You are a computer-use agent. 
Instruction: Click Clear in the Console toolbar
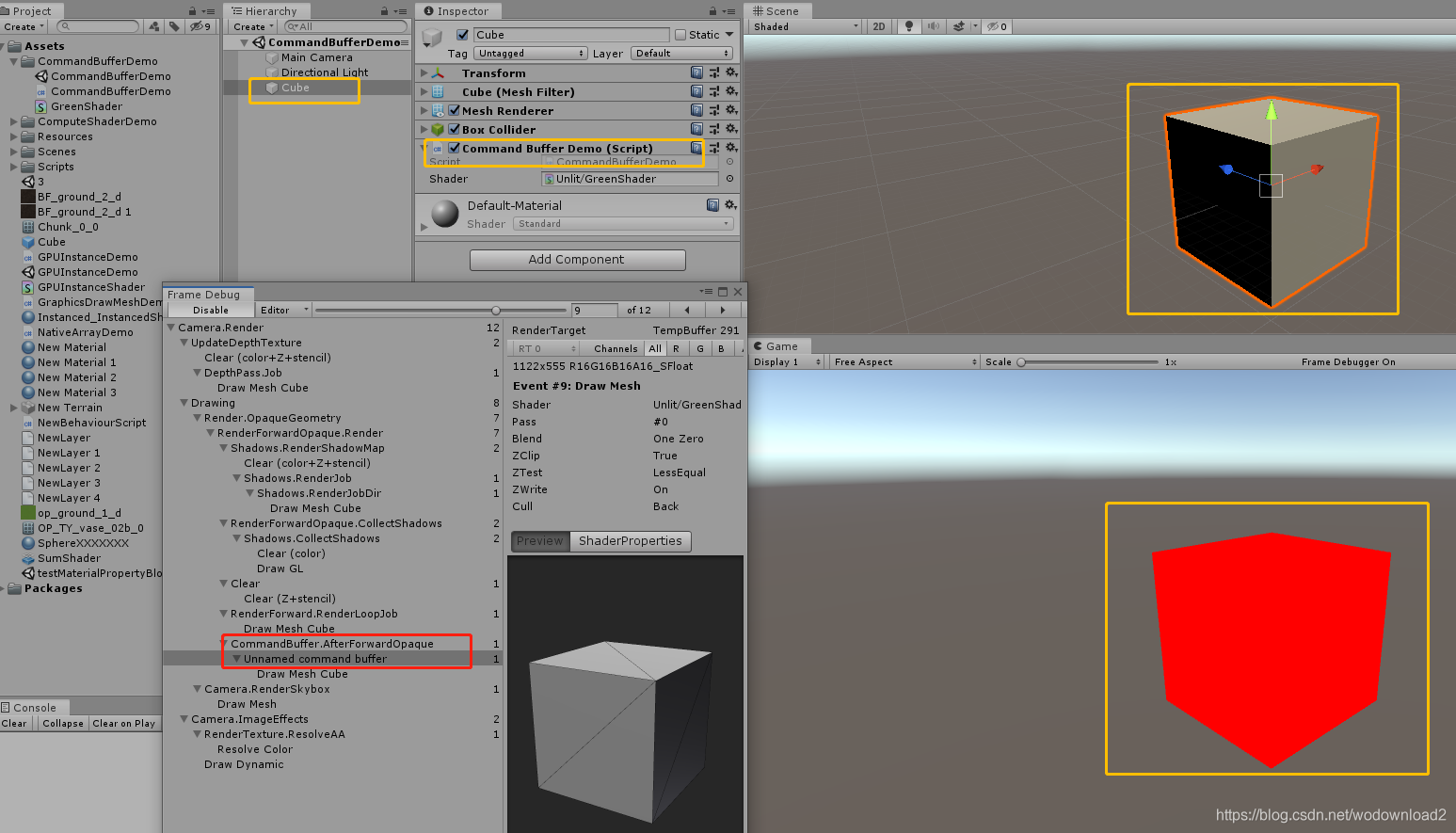tap(15, 723)
